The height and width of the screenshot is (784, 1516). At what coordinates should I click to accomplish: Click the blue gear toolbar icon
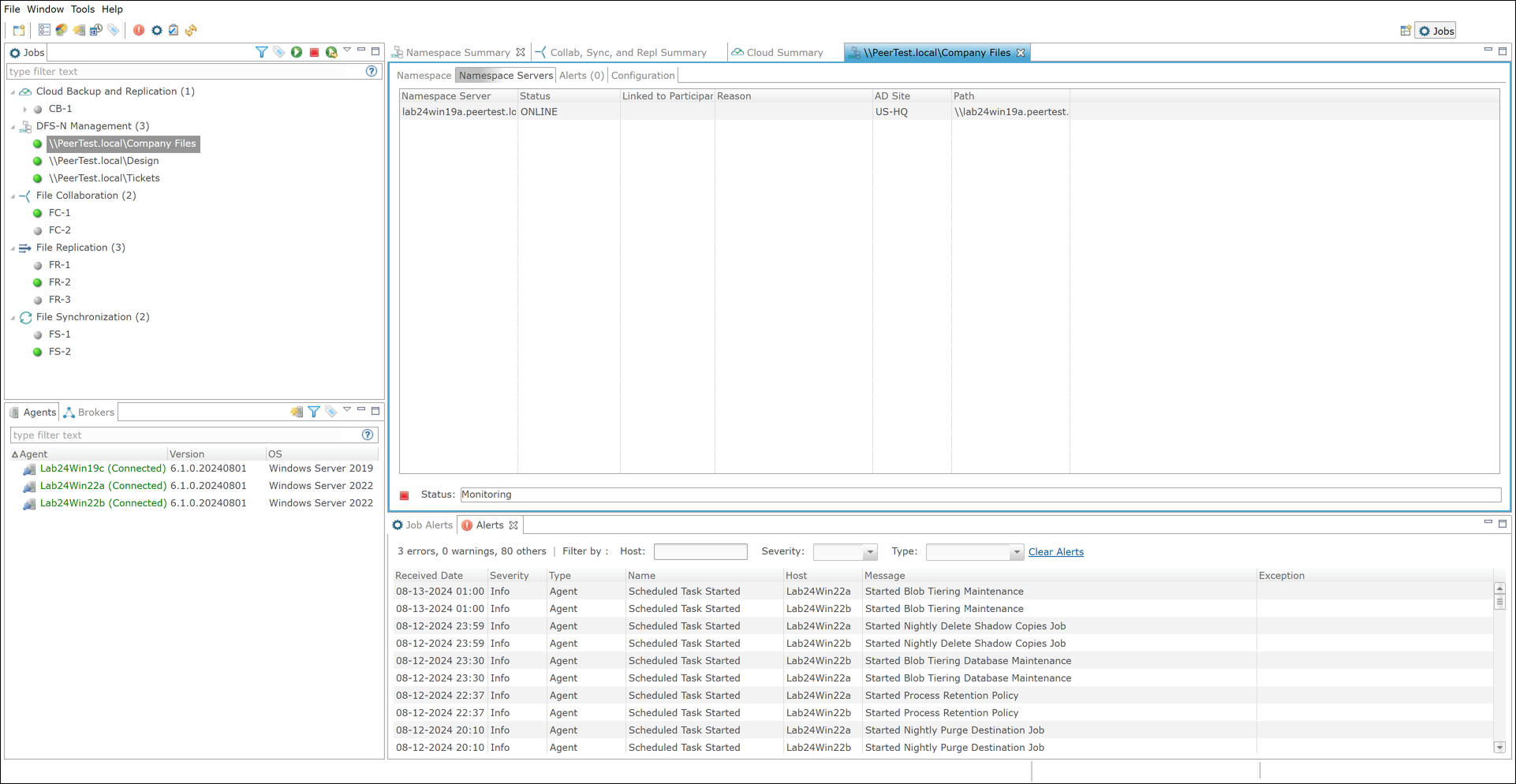(x=157, y=30)
